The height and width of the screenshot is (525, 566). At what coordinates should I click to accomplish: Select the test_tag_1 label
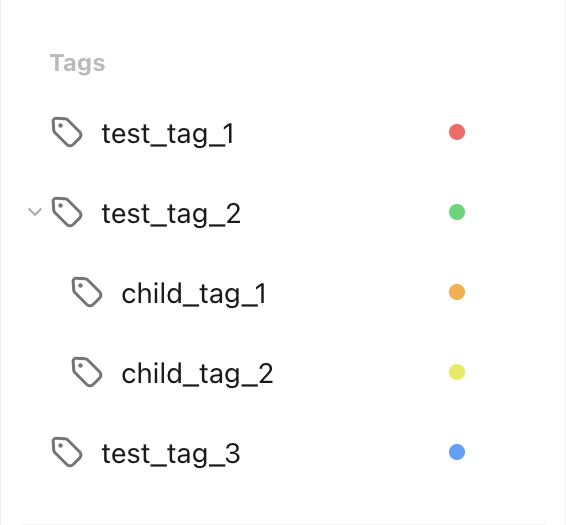tap(168, 134)
